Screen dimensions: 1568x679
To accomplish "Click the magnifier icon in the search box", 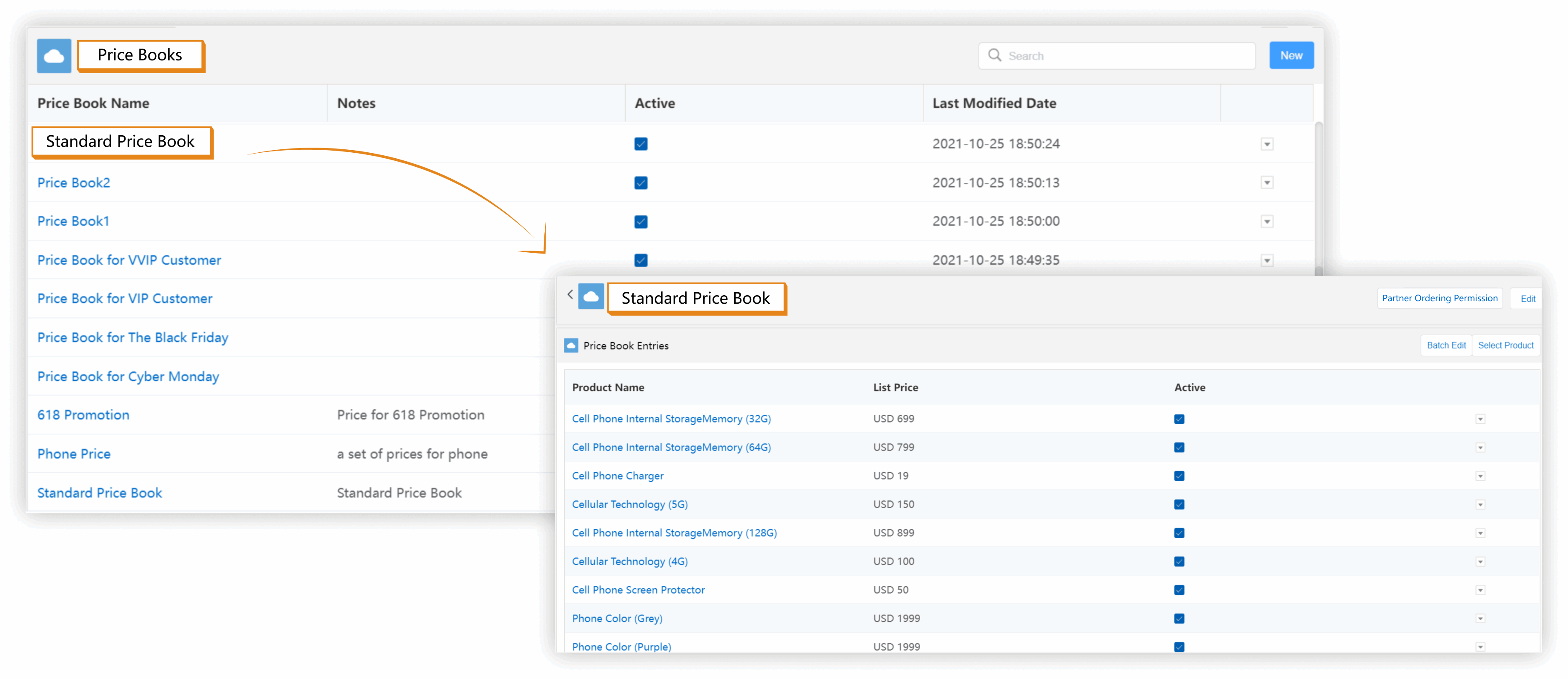I will pos(994,55).
